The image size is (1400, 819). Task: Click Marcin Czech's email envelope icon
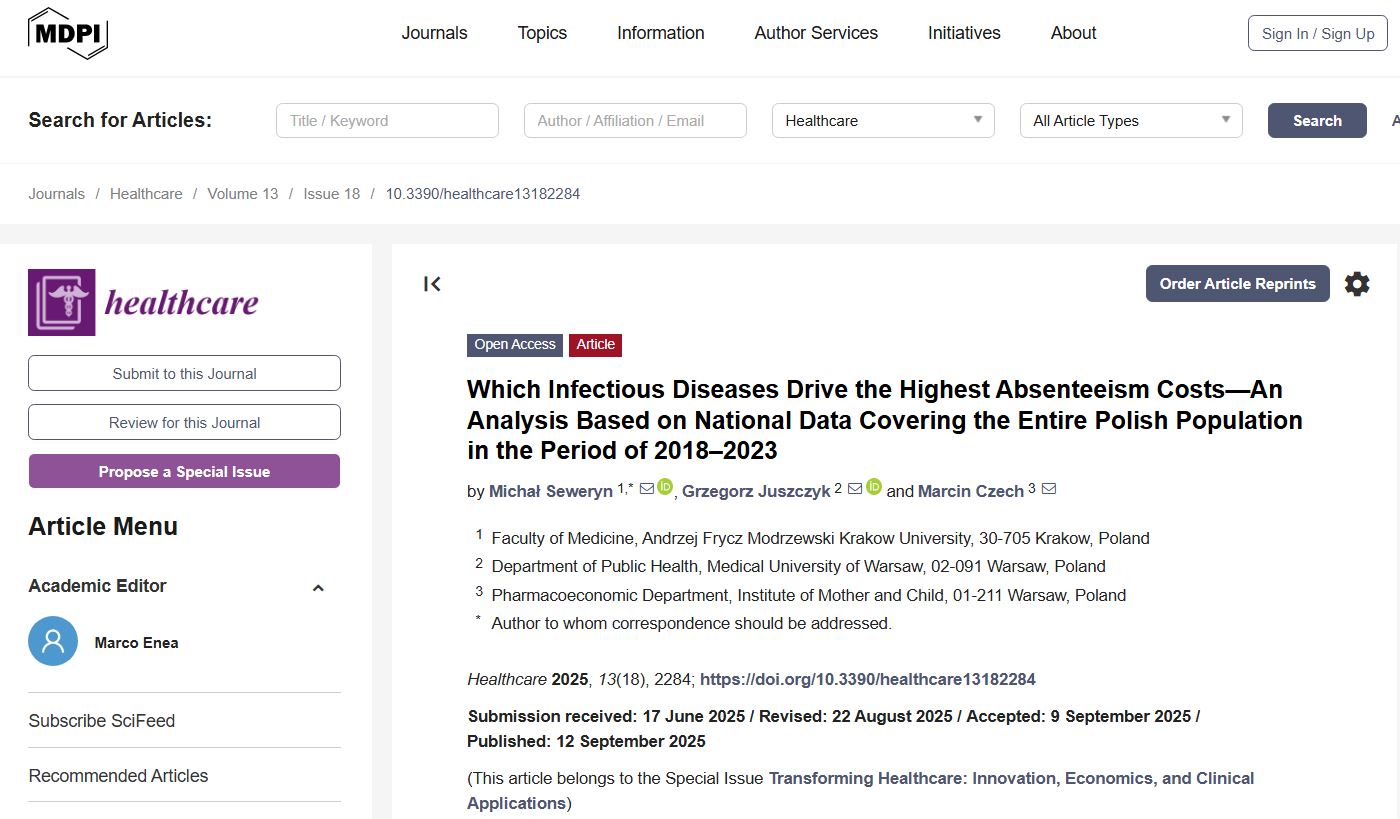(x=1049, y=489)
